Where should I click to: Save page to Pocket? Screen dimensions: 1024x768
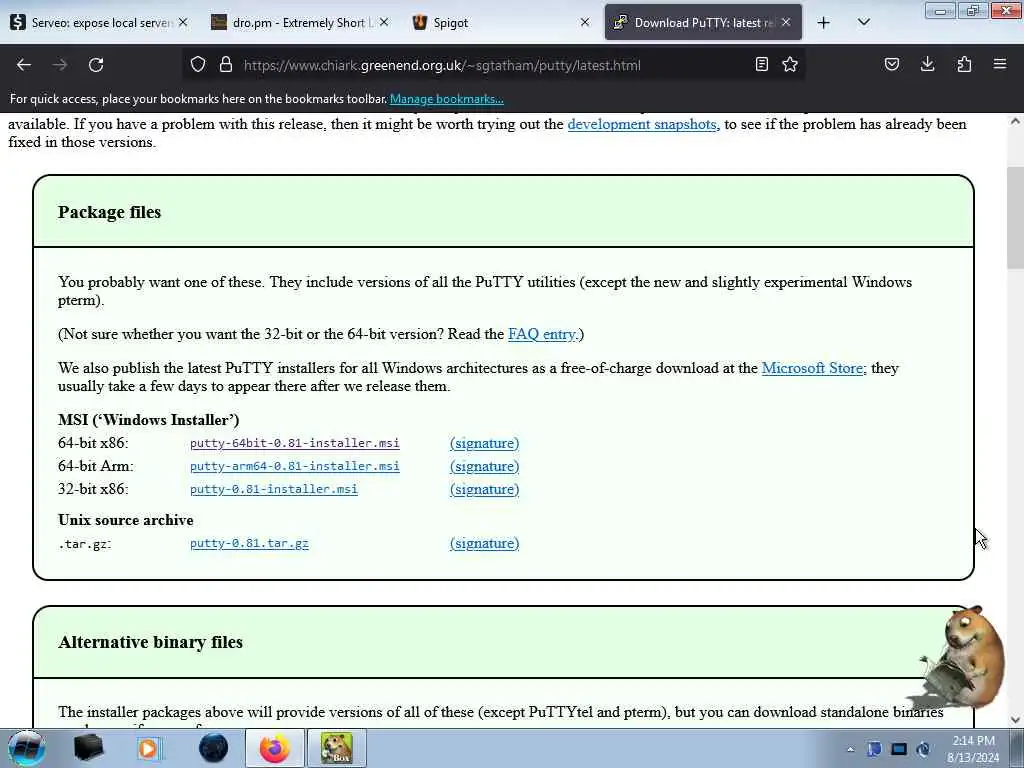pyautogui.click(x=892, y=65)
